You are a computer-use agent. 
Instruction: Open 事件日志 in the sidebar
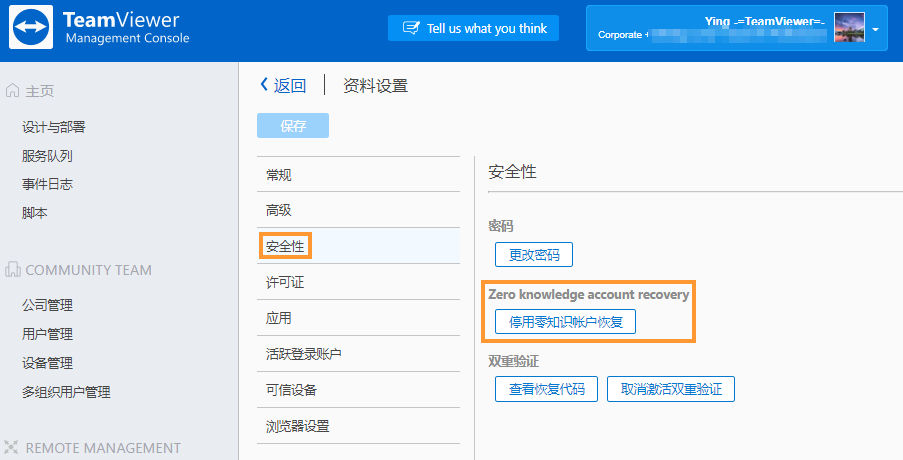click(x=47, y=184)
